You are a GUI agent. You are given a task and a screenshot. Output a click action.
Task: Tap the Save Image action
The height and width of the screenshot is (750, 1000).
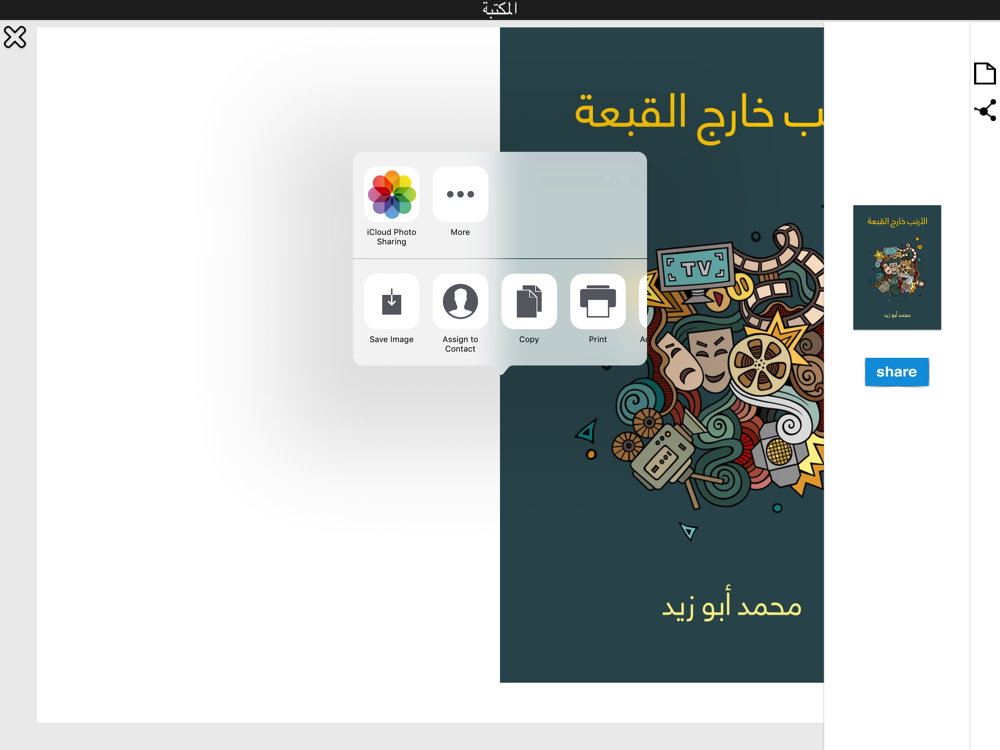[x=392, y=302]
